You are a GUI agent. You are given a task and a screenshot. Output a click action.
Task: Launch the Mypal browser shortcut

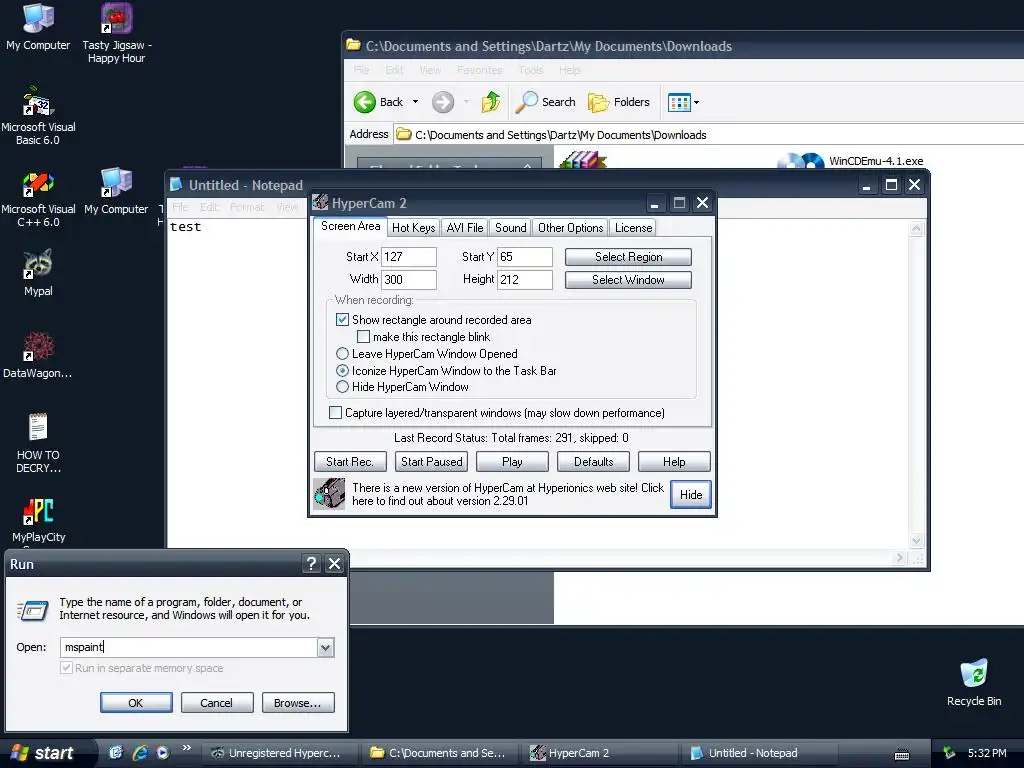coord(38,273)
